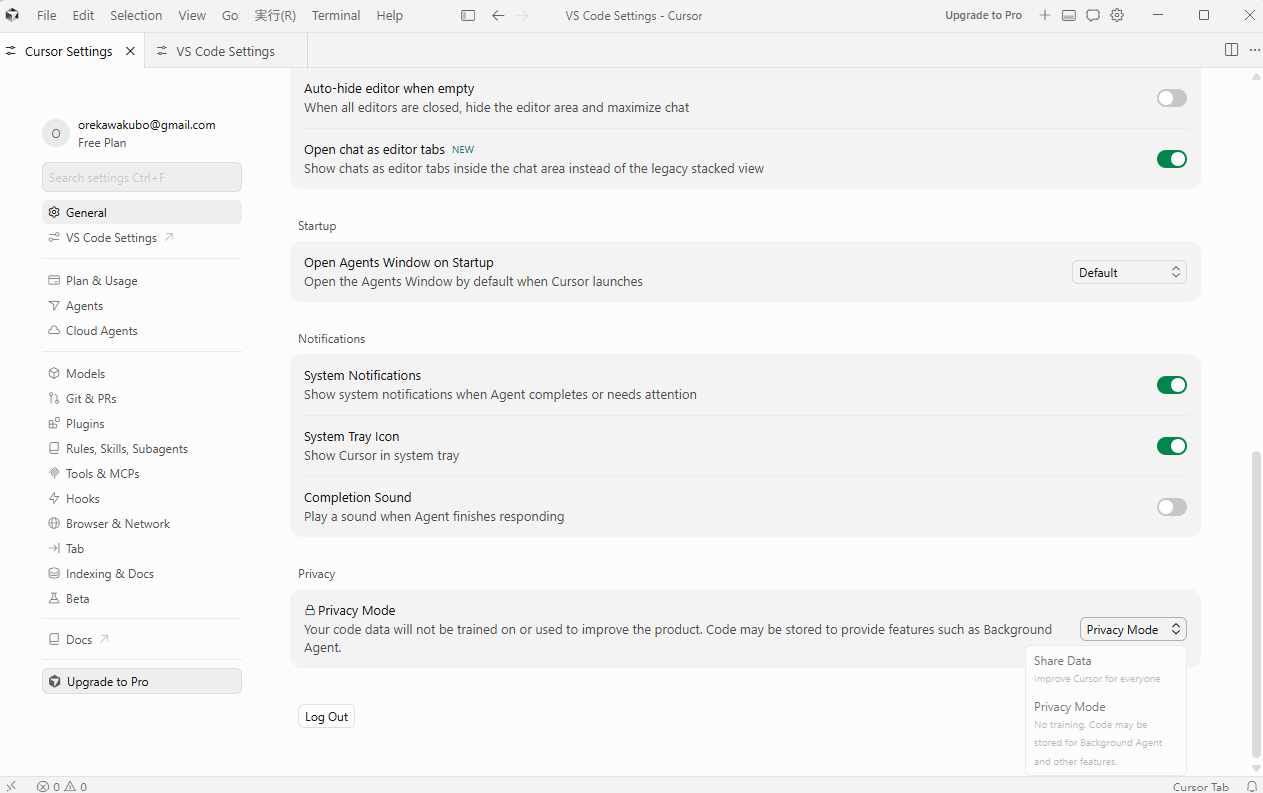Select Share Data option in dropdown list

1105,669
